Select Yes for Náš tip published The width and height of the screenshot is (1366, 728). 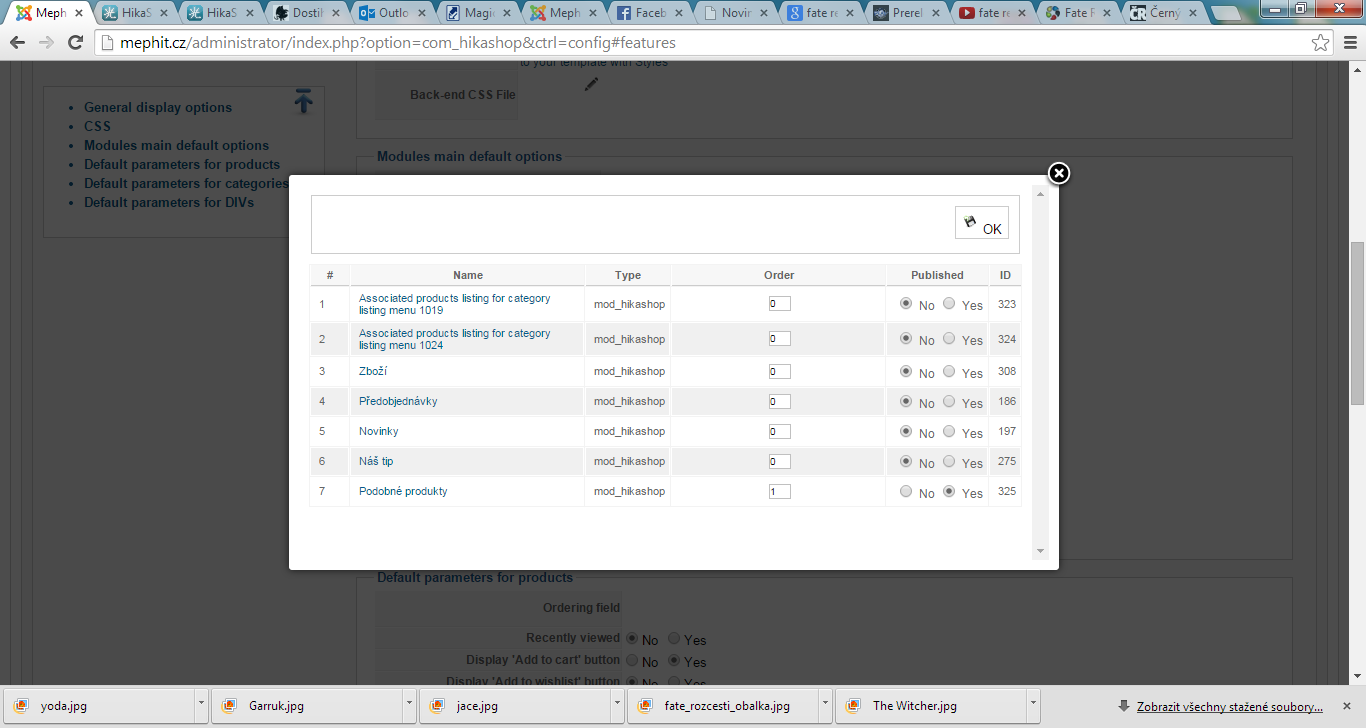click(949, 461)
